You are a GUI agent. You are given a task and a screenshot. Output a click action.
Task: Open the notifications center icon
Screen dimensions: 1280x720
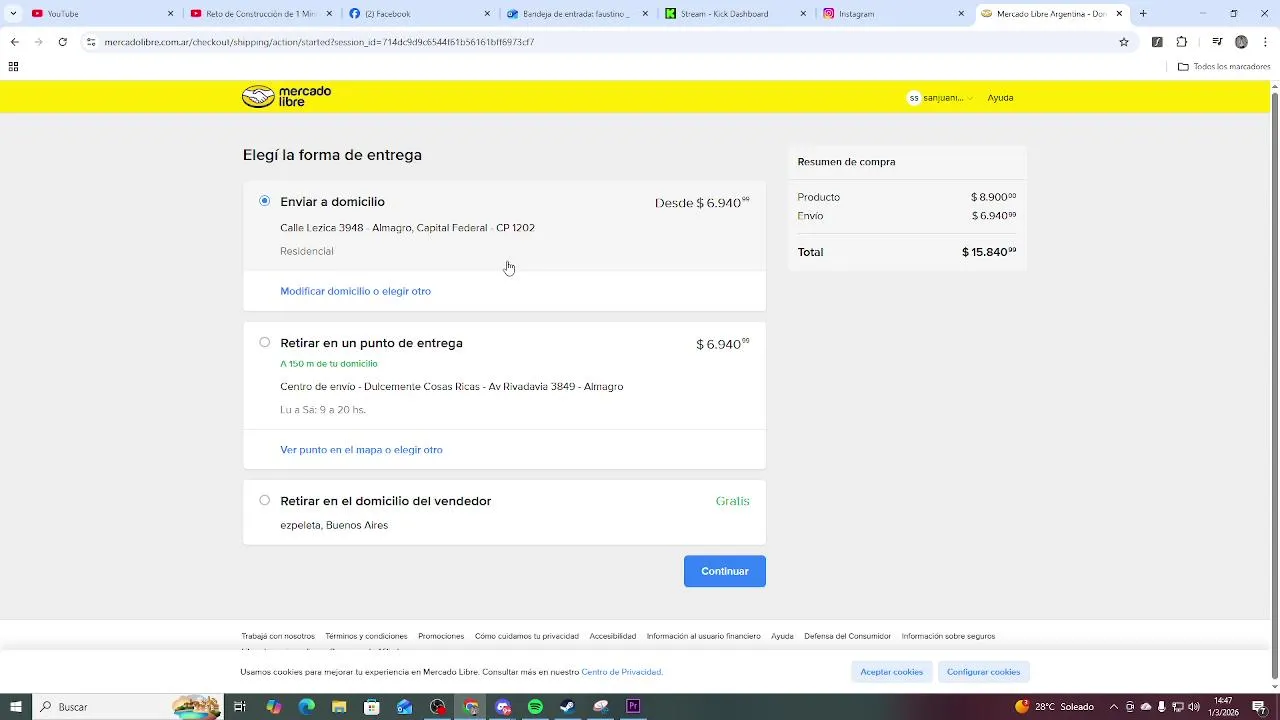click(x=1259, y=707)
